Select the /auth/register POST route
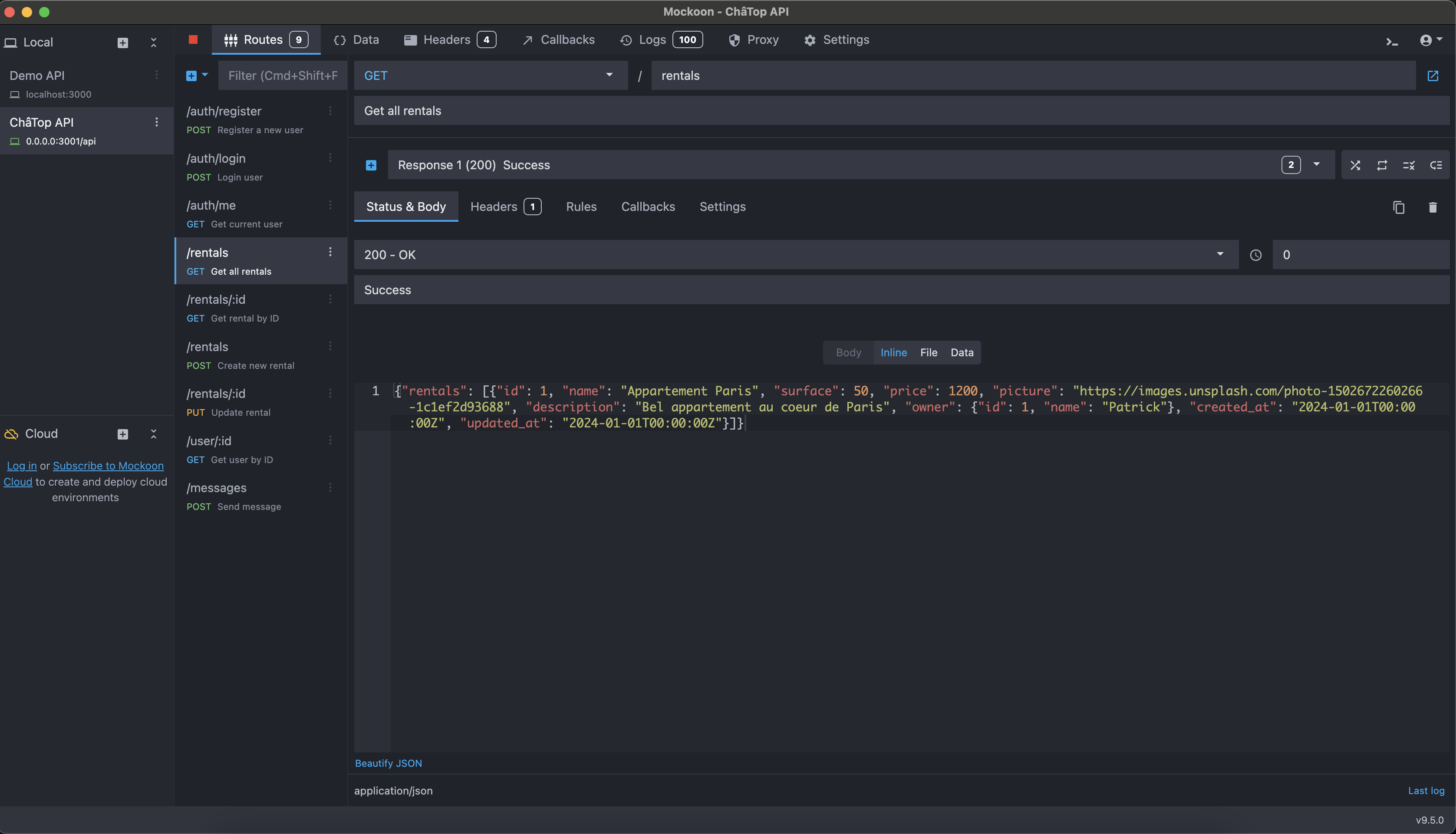This screenshot has height=834, width=1456. coord(261,120)
